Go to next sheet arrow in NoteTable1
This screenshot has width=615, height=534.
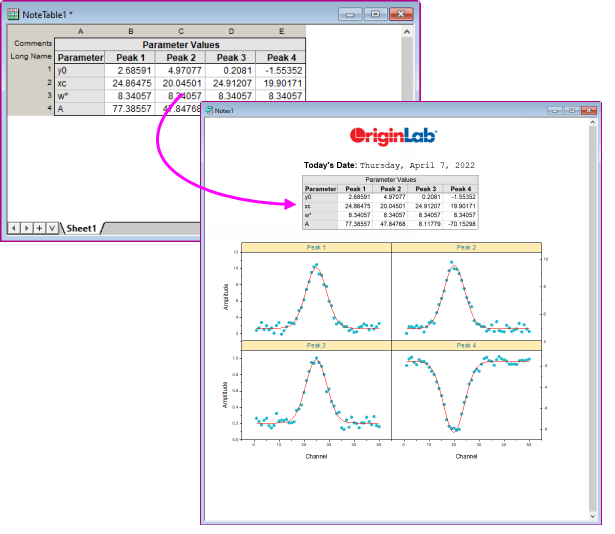27,228
